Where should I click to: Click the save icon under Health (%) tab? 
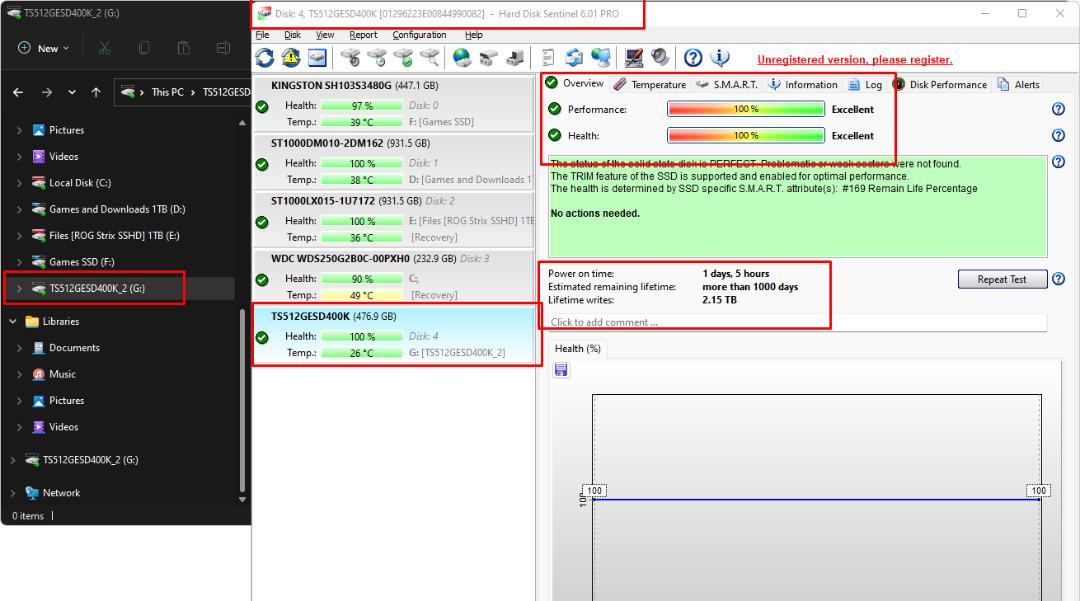(561, 370)
